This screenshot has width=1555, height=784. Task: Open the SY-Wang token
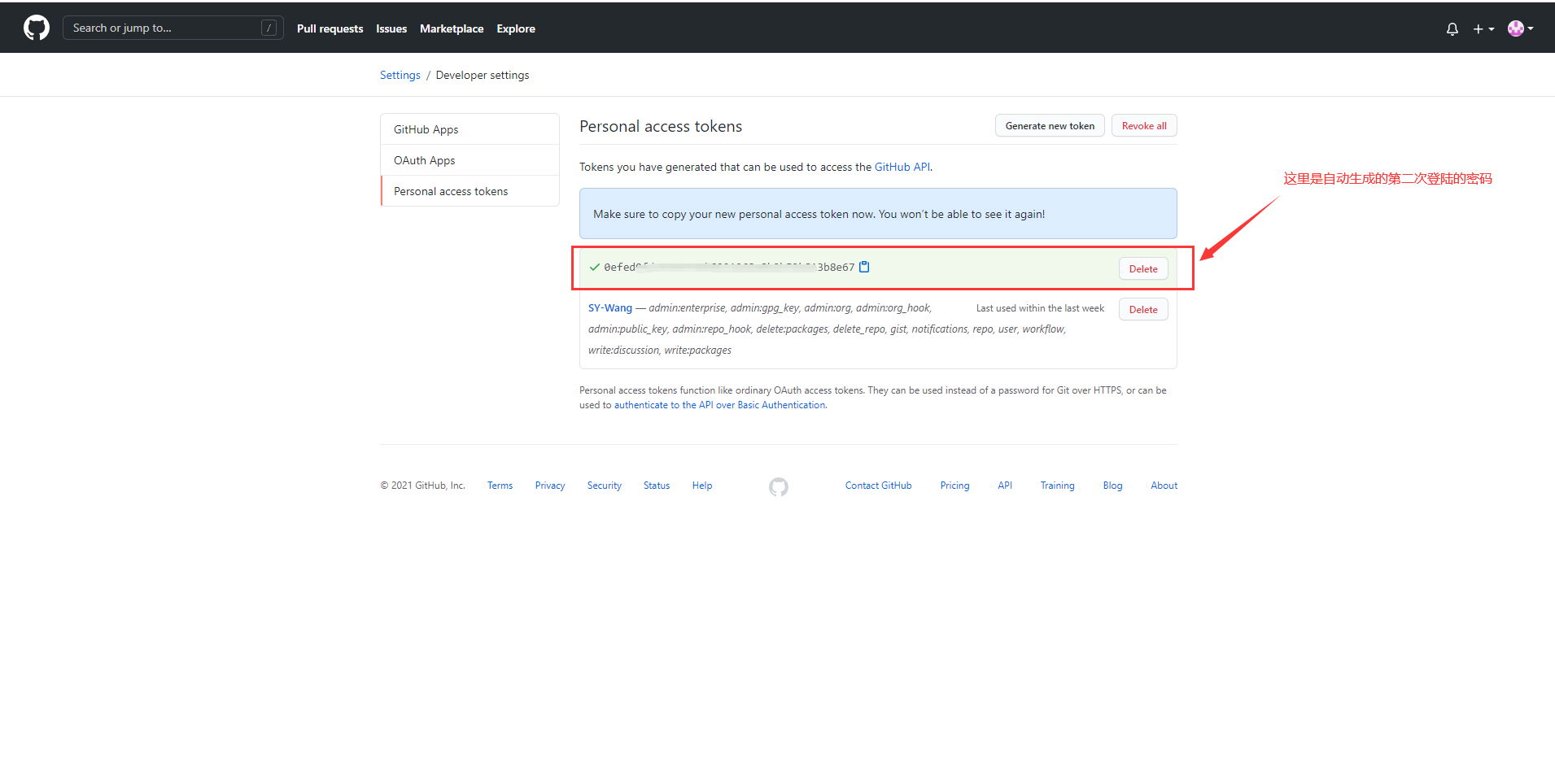tap(610, 308)
